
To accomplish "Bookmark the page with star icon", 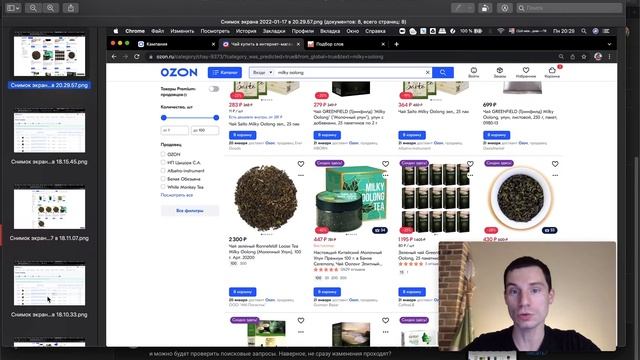I will 584,57.
